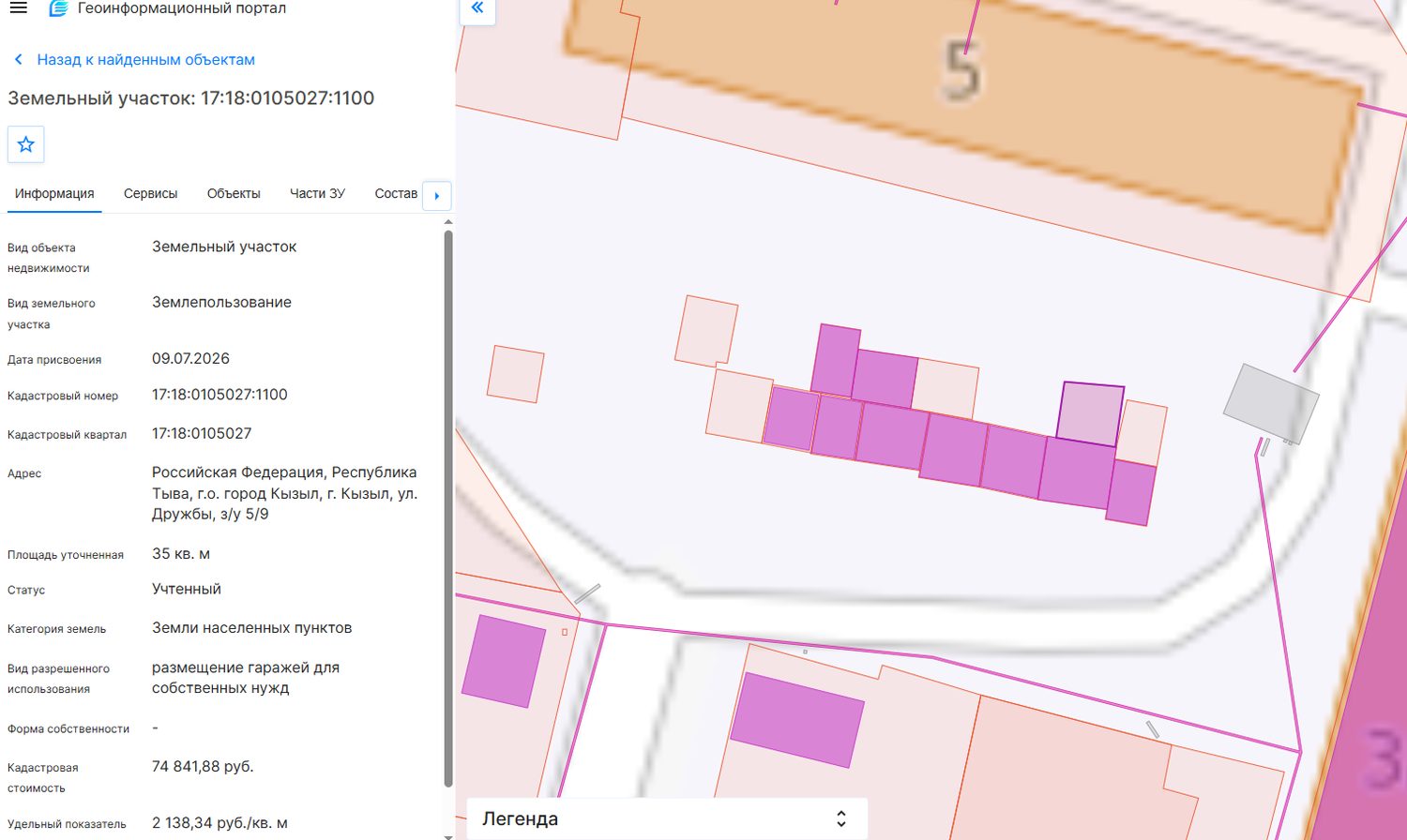Click the Геоинформационный портал logo icon
1407x840 pixels.
(58, 8)
